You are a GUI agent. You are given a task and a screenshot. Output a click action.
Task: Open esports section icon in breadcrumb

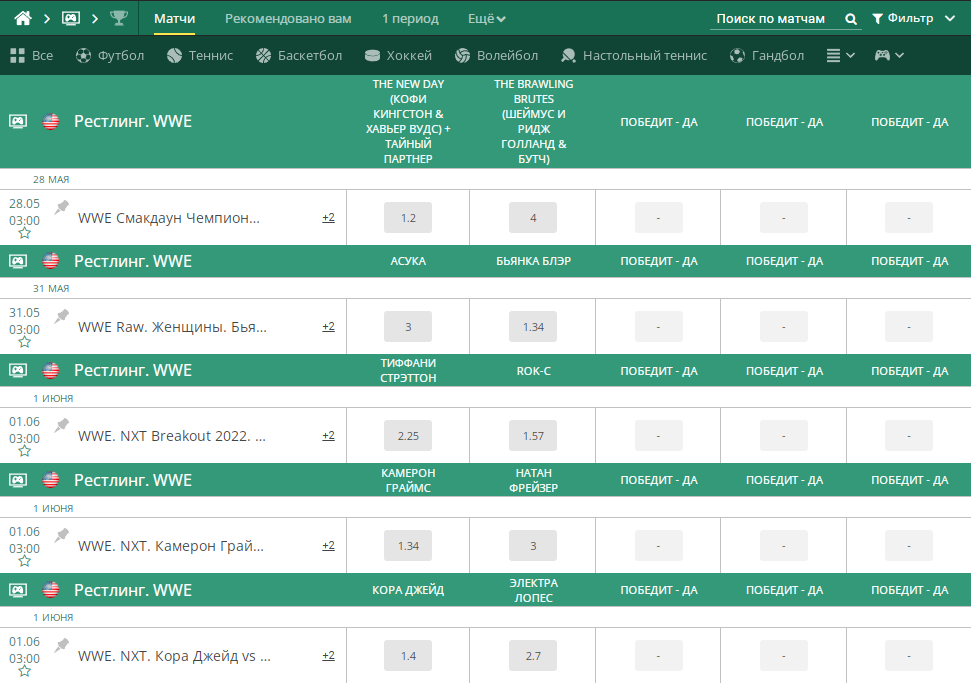click(71, 19)
